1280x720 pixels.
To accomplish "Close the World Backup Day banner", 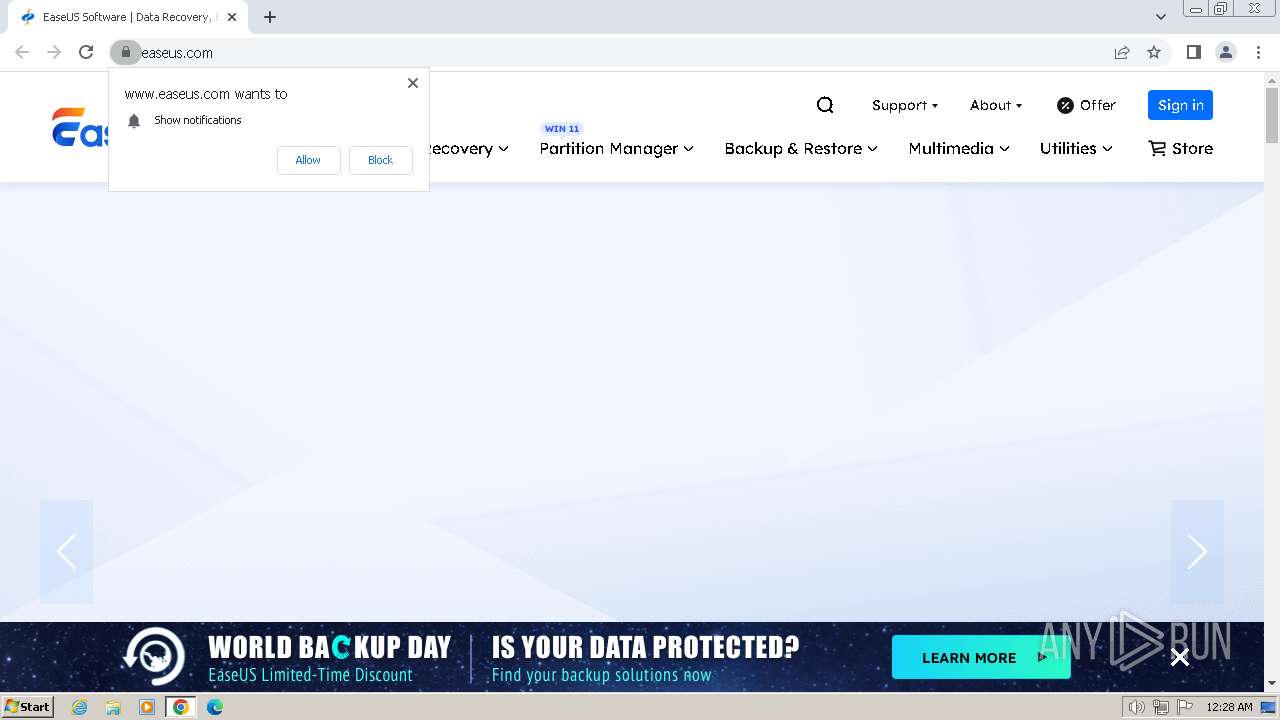I will (x=1180, y=657).
